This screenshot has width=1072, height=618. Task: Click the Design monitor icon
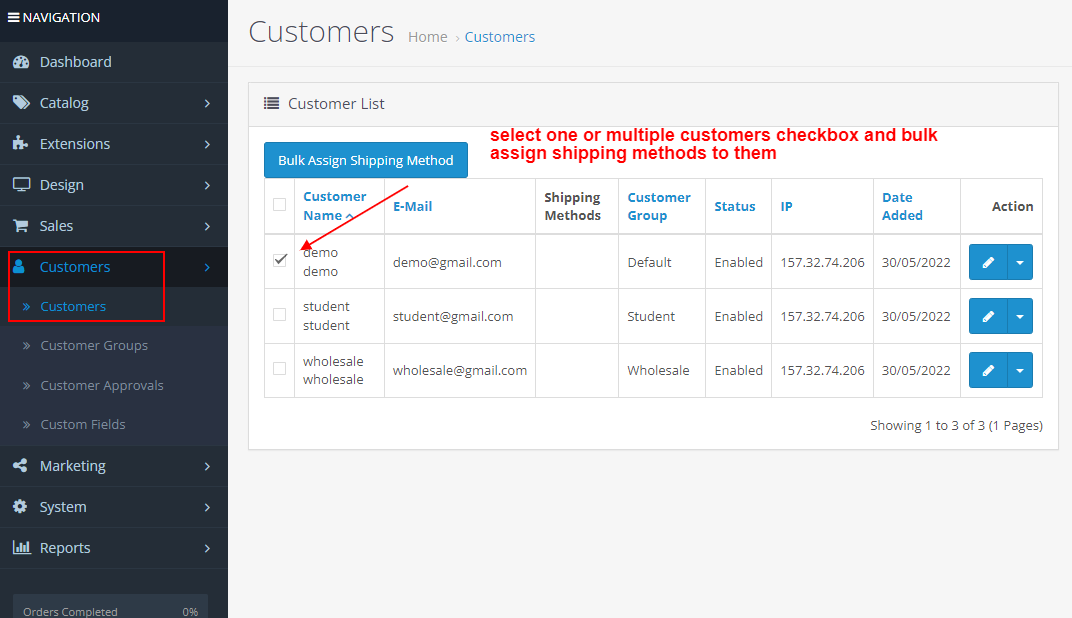21,184
